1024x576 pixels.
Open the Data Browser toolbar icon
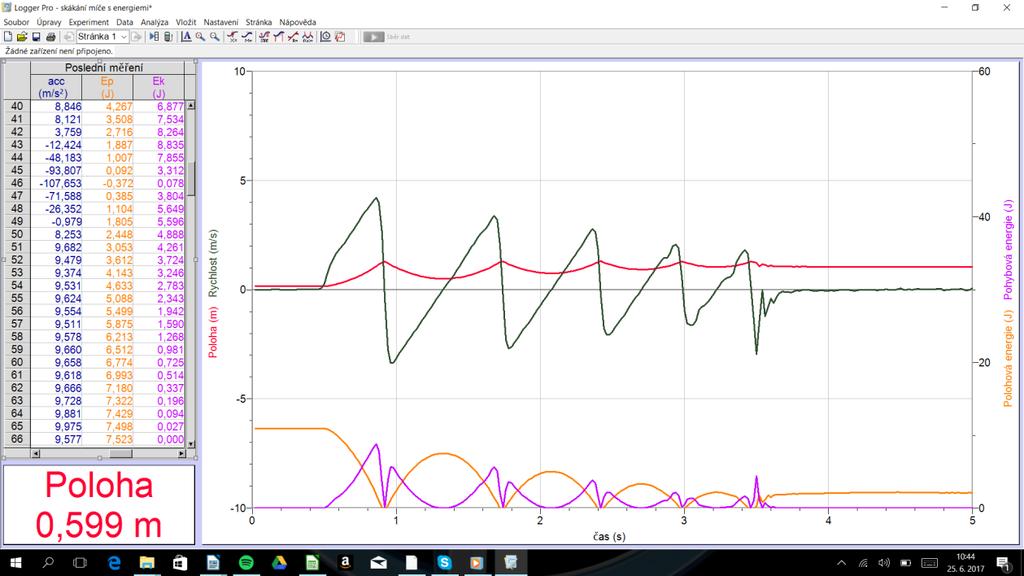[153, 37]
